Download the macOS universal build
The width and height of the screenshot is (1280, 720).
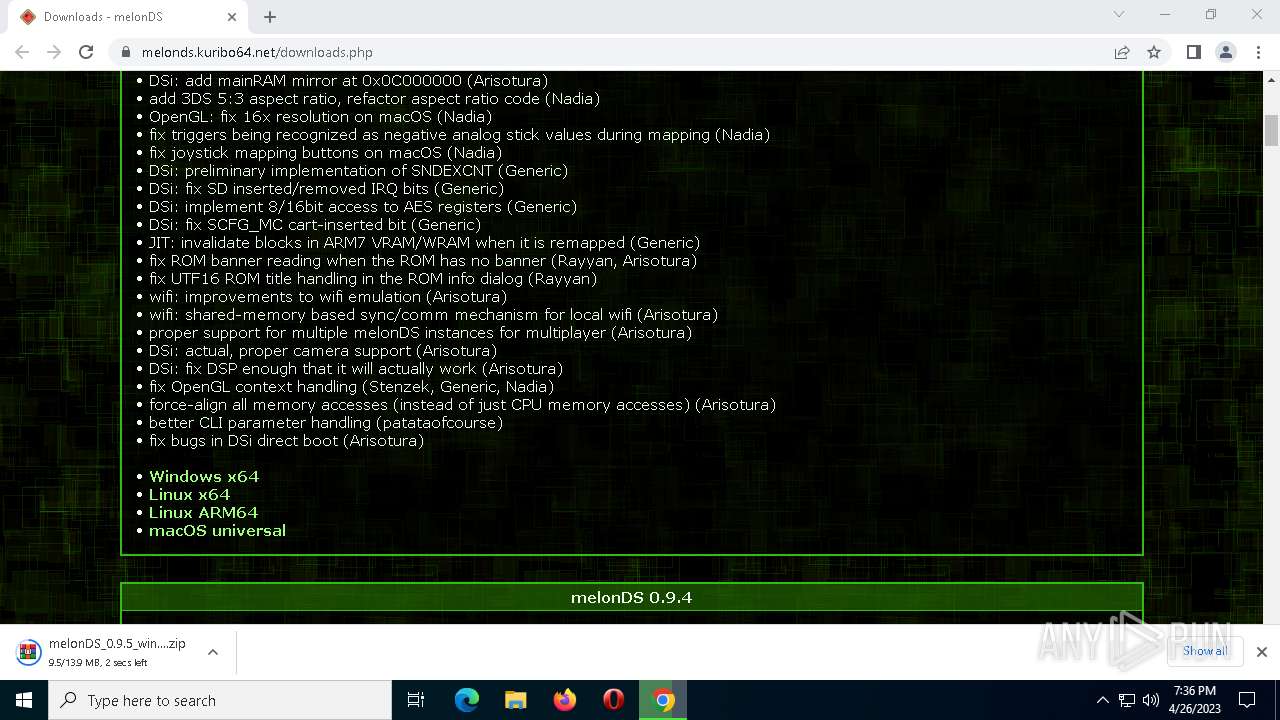pos(217,531)
